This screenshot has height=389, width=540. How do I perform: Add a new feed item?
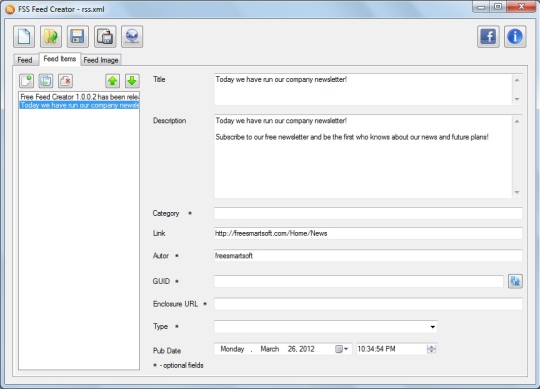(x=26, y=81)
